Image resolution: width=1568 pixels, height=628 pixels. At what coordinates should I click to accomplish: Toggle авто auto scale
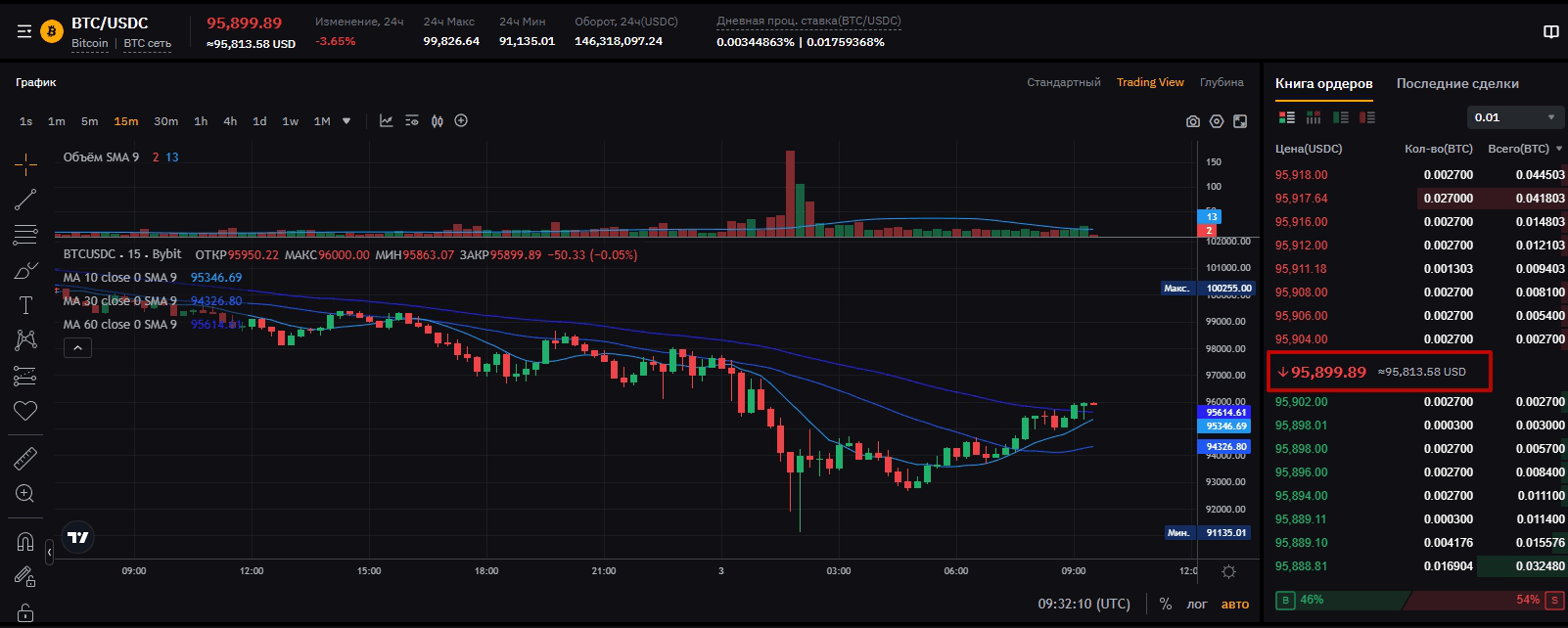1235,604
